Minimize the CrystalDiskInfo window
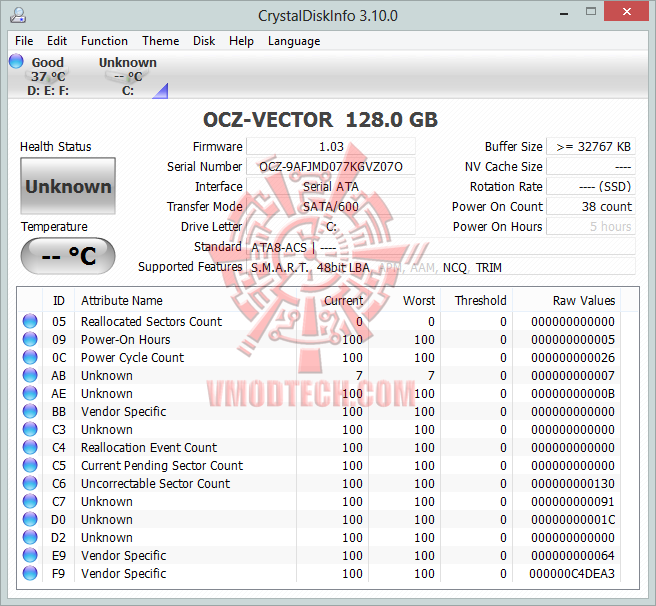 point(564,13)
